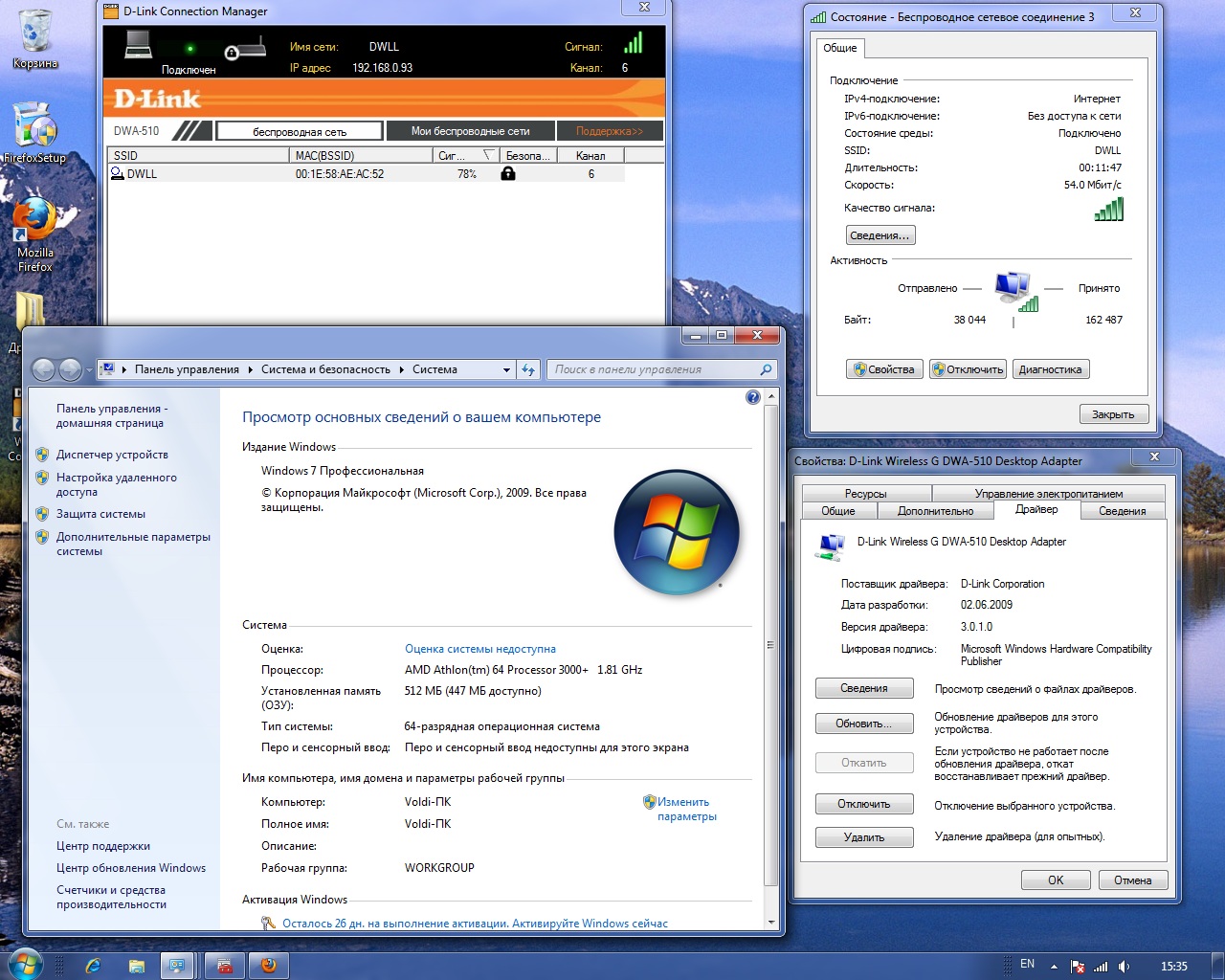This screenshot has height=980, width=1225.
Task: Click the refresh button beside the address bar
Action: (528, 369)
